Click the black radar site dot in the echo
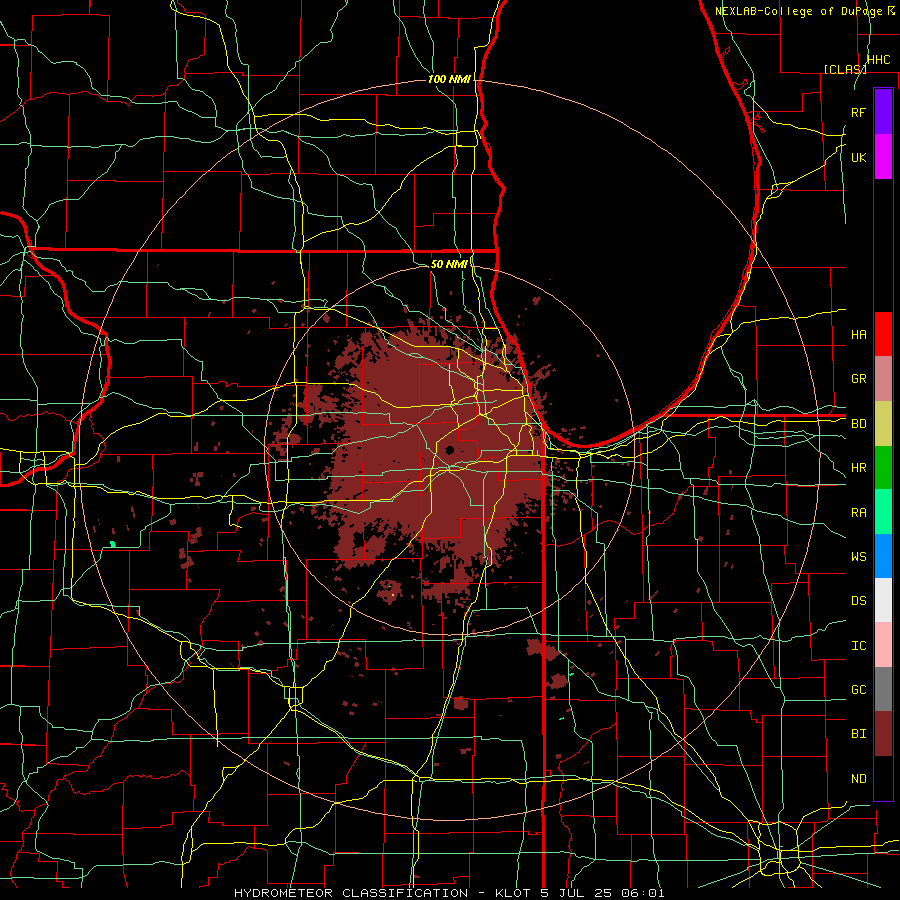900x900 pixels. 449,449
